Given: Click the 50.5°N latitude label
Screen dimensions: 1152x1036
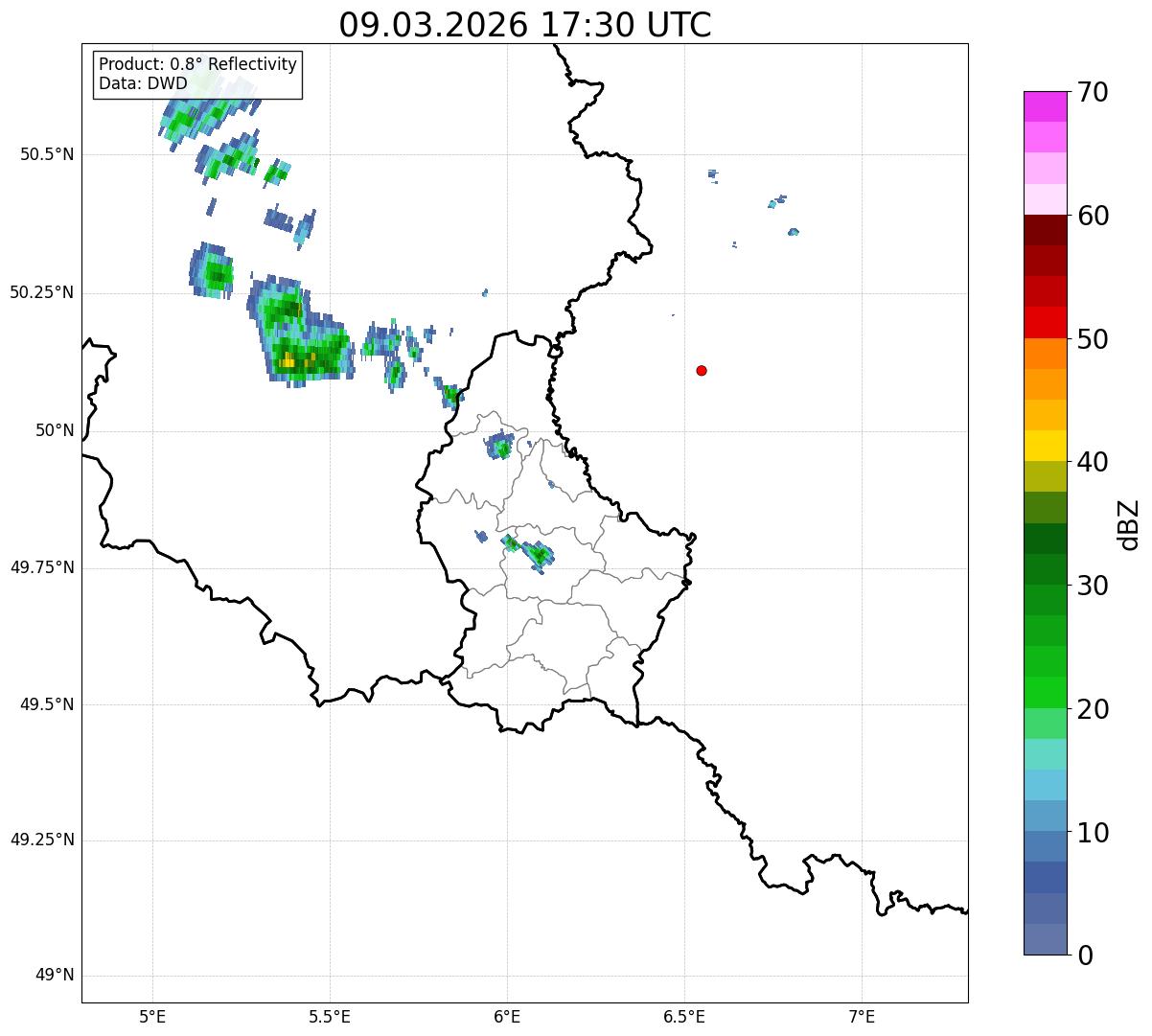Looking at the screenshot, I should tap(47, 154).
